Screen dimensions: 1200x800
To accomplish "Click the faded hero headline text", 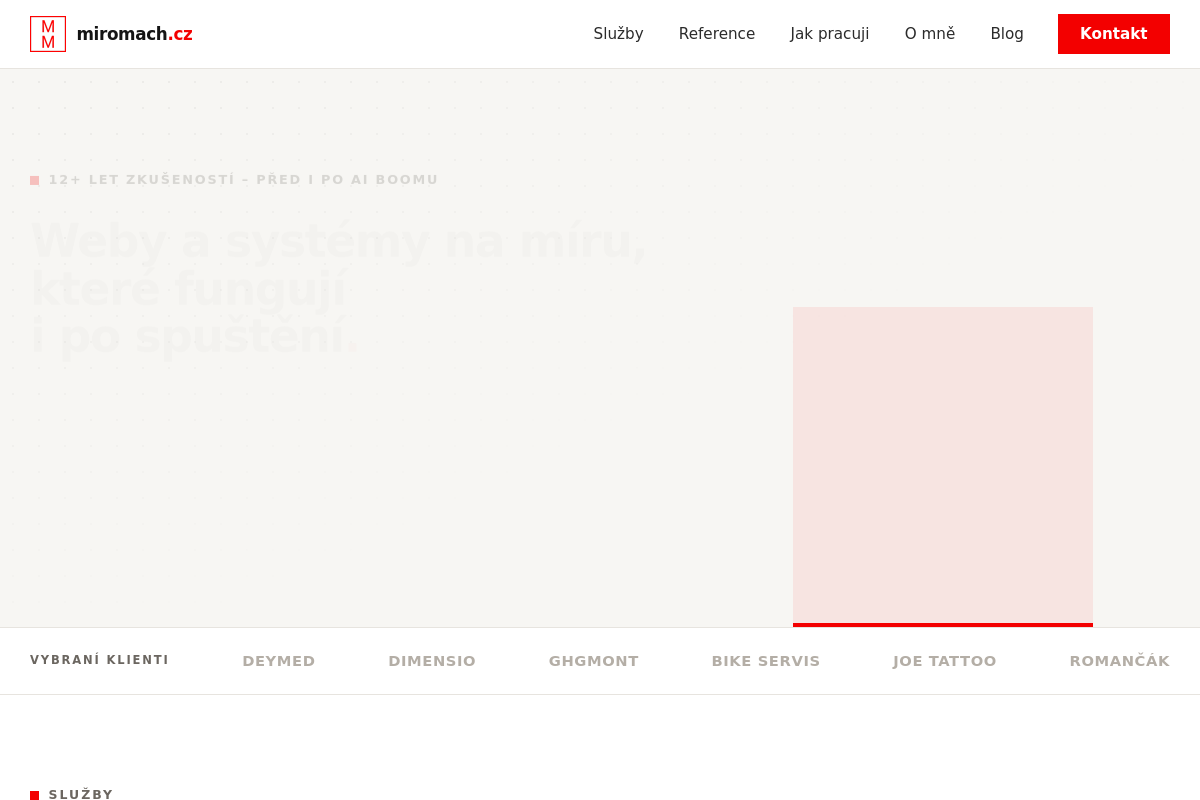I will click(338, 288).
